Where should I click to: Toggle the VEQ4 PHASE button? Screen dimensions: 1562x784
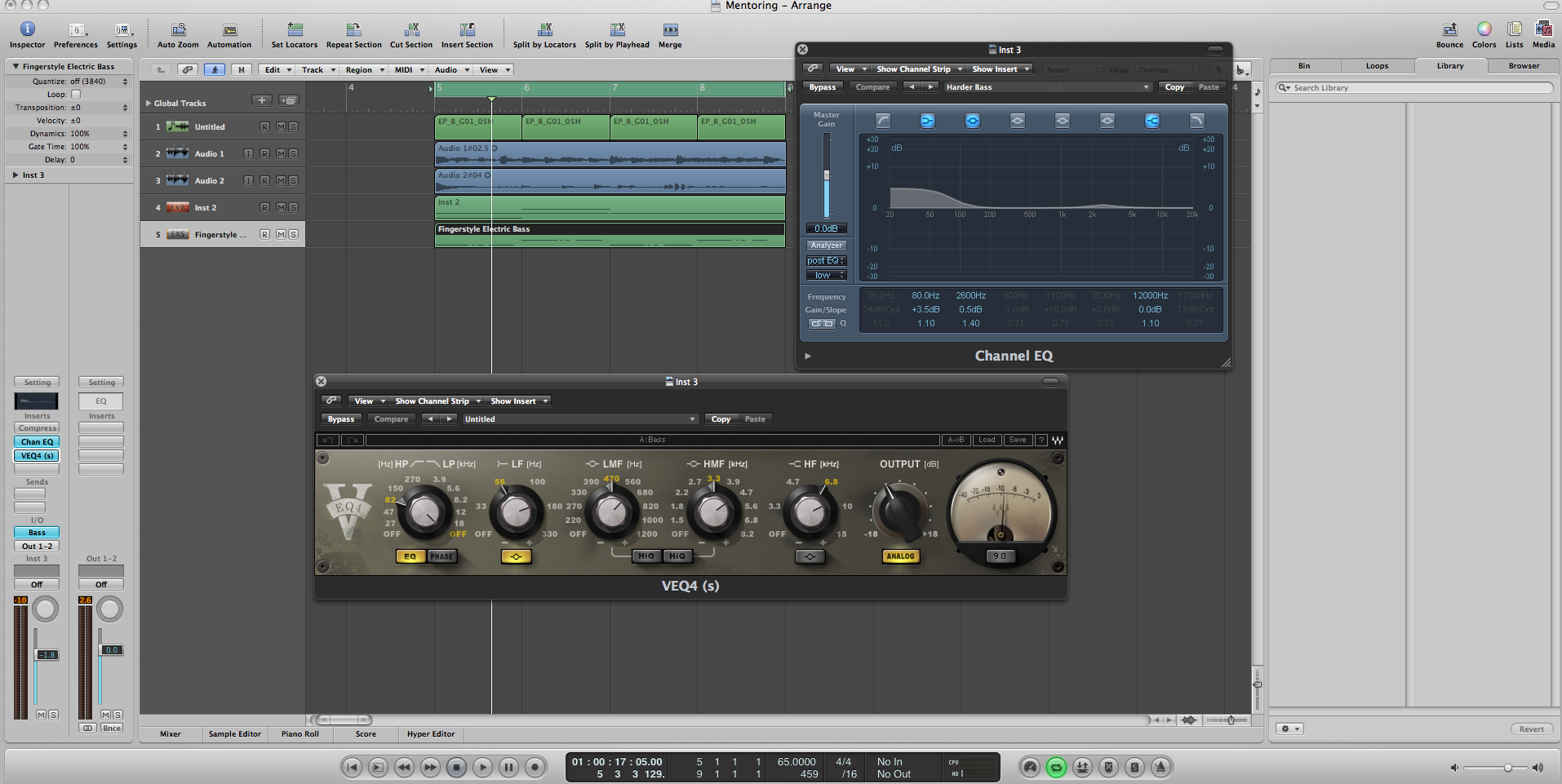tap(442, 556)
